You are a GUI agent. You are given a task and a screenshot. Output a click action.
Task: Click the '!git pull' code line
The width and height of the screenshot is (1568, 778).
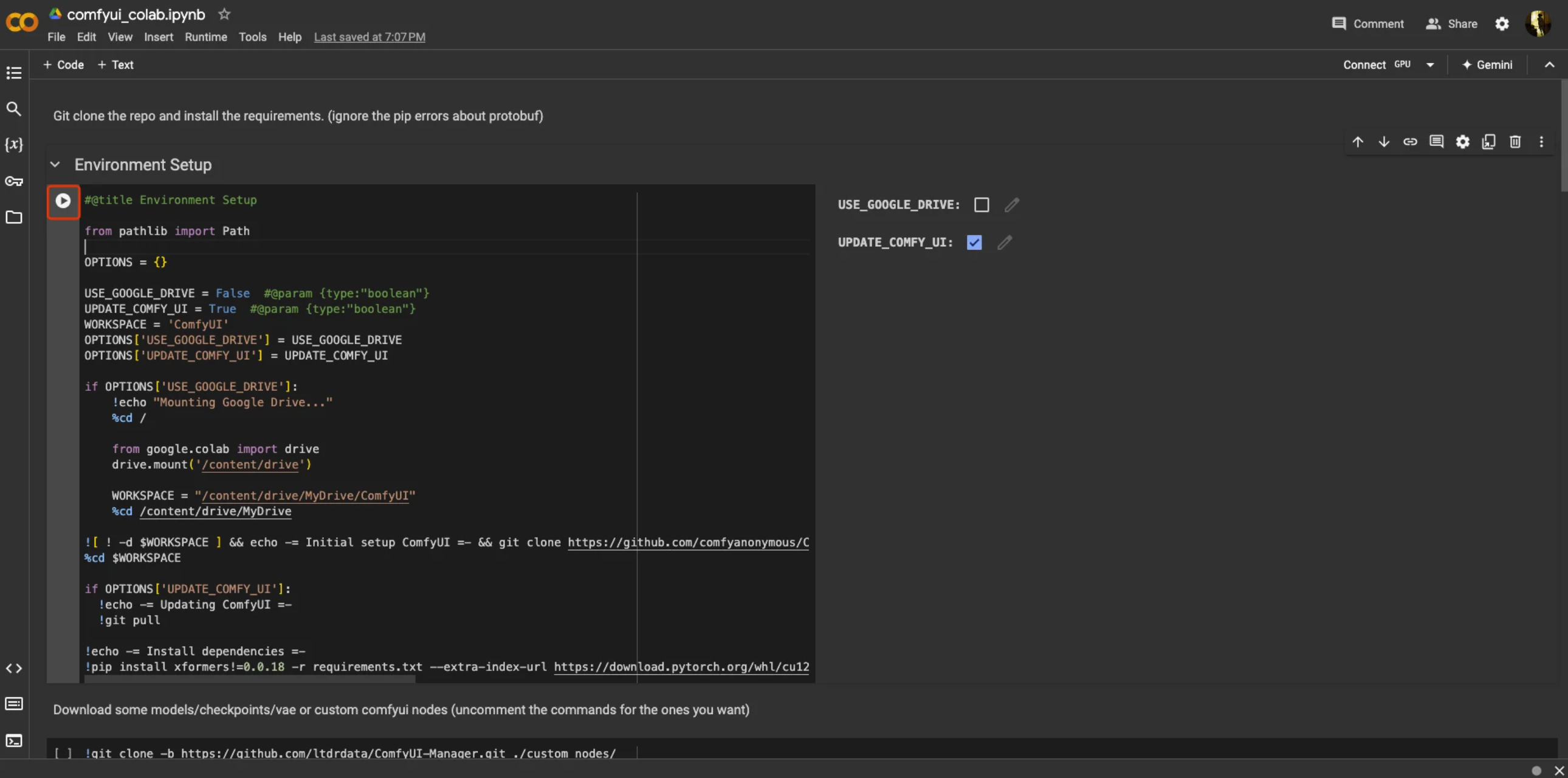[129, 620]
